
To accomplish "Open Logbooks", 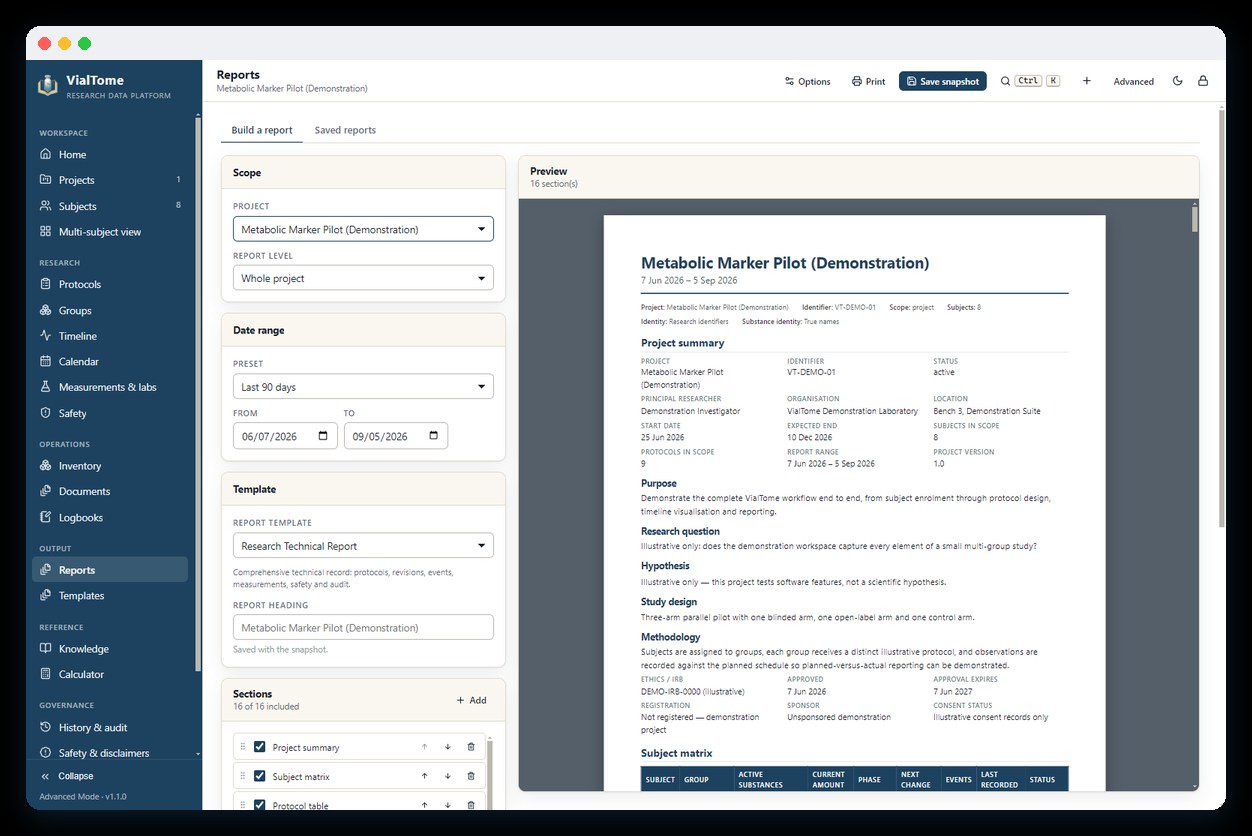I will [x=111, y=518].
